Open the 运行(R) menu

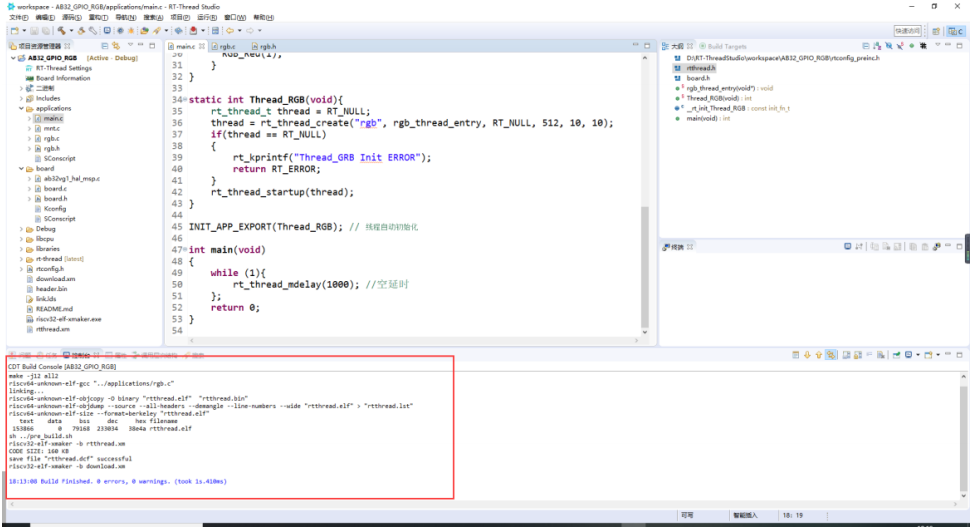[207, 17]
